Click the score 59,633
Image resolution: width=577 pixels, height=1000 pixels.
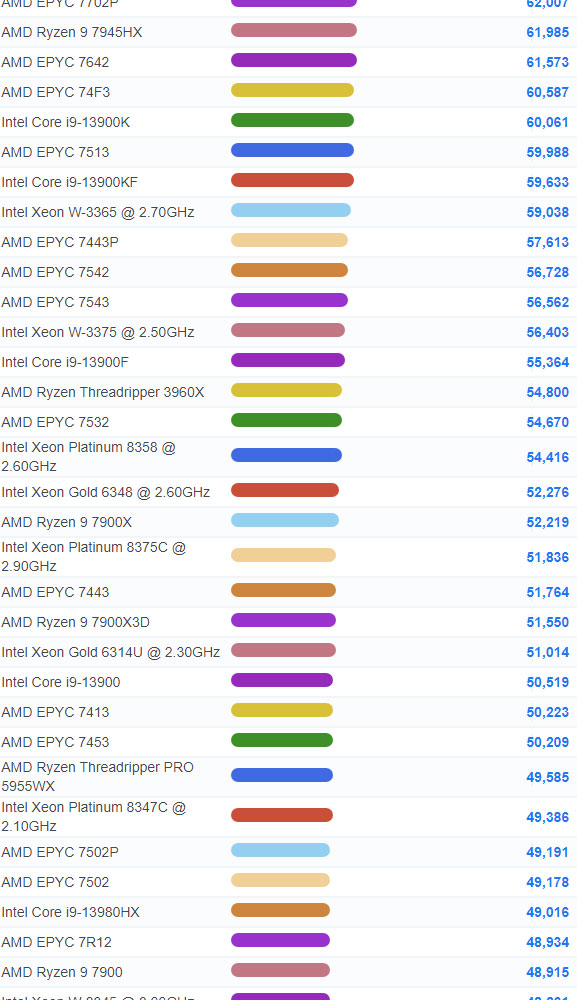click(x=547, y=182)
